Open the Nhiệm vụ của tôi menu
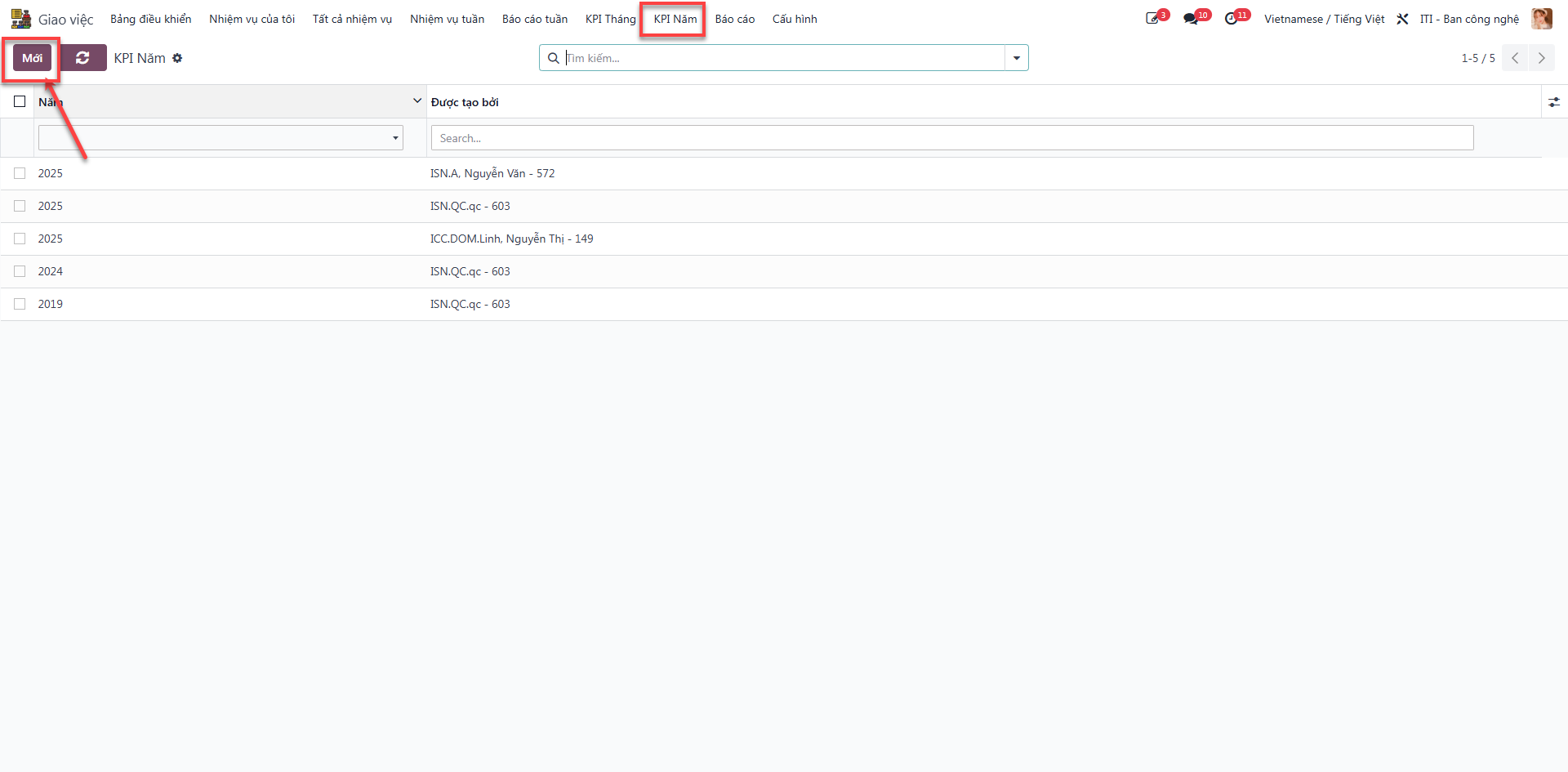 coord(252,19)
